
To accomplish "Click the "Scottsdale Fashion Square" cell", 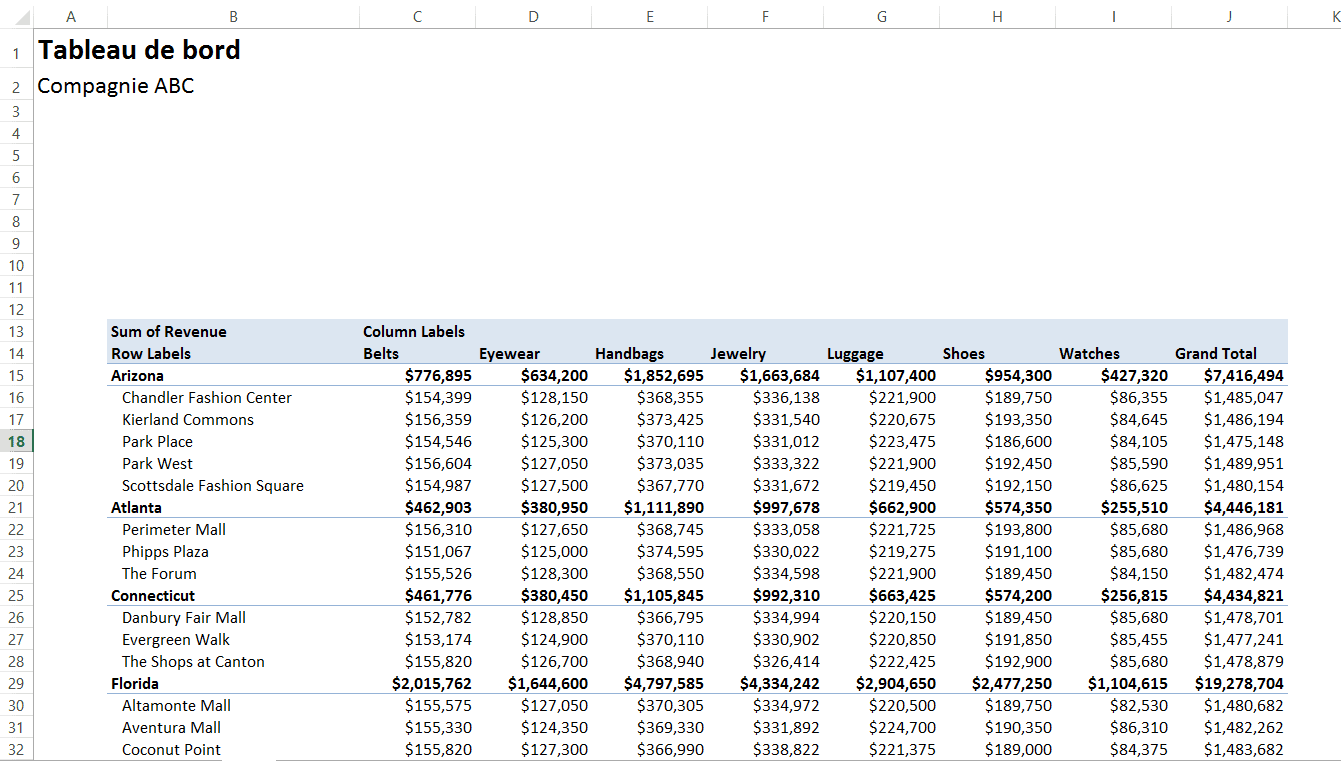I will click(213, 485).
